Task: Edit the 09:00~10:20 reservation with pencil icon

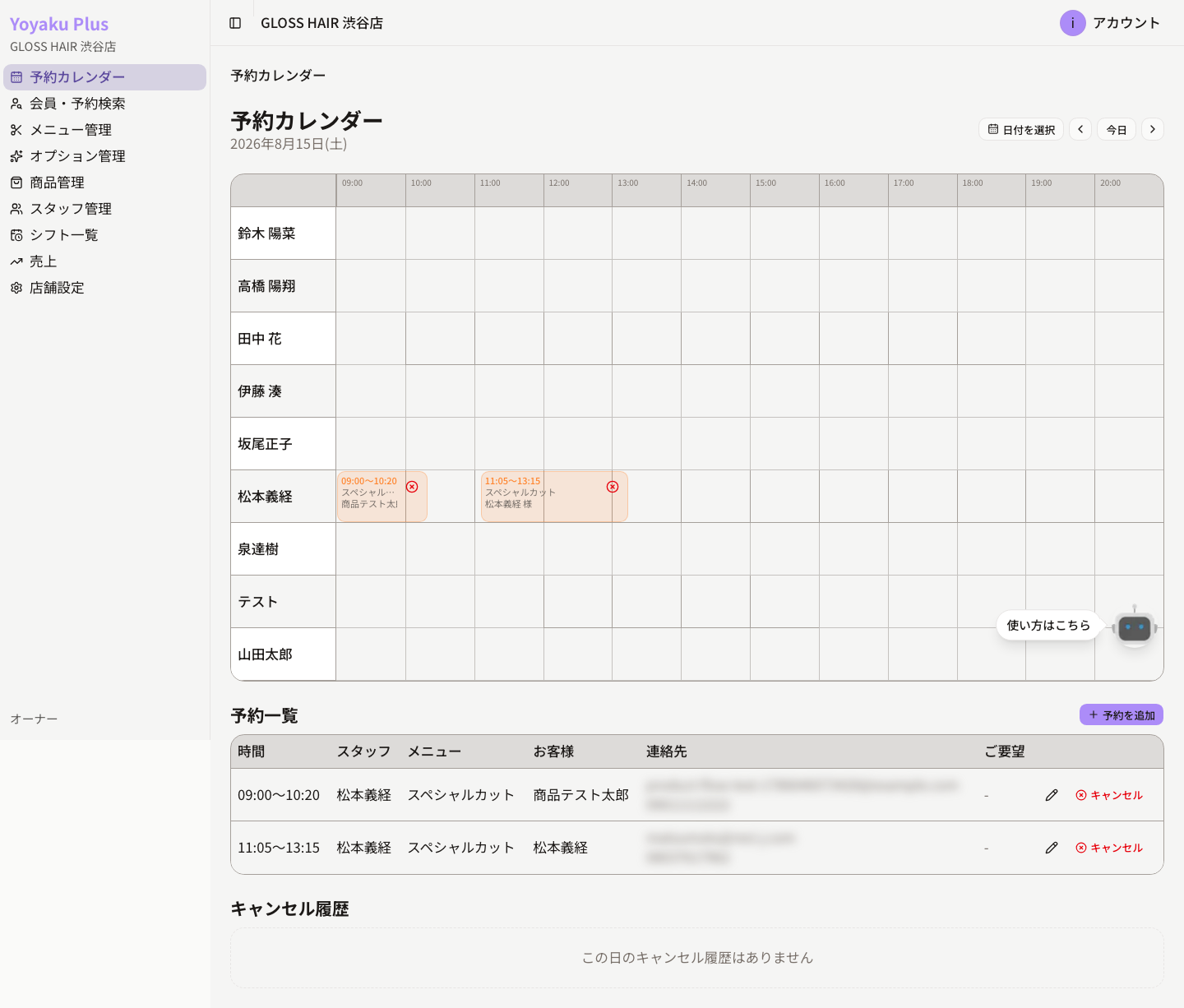Action: pos(1052,795)
